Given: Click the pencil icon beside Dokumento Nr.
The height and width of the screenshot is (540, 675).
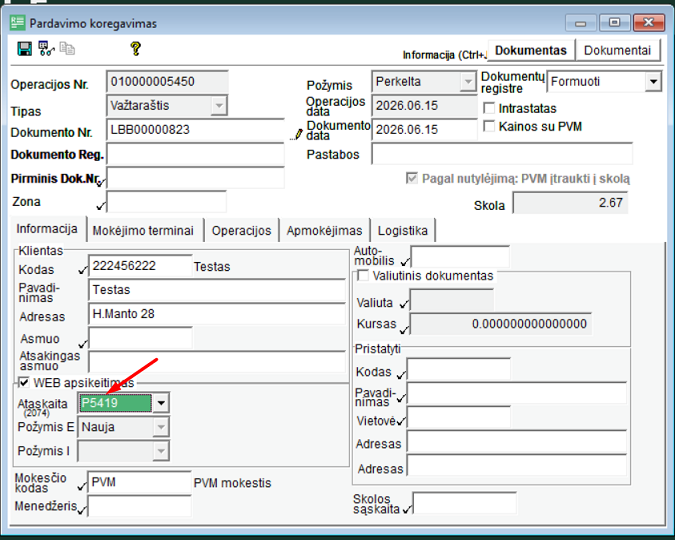Looking at the screenshot, I should tap(297, 134).
